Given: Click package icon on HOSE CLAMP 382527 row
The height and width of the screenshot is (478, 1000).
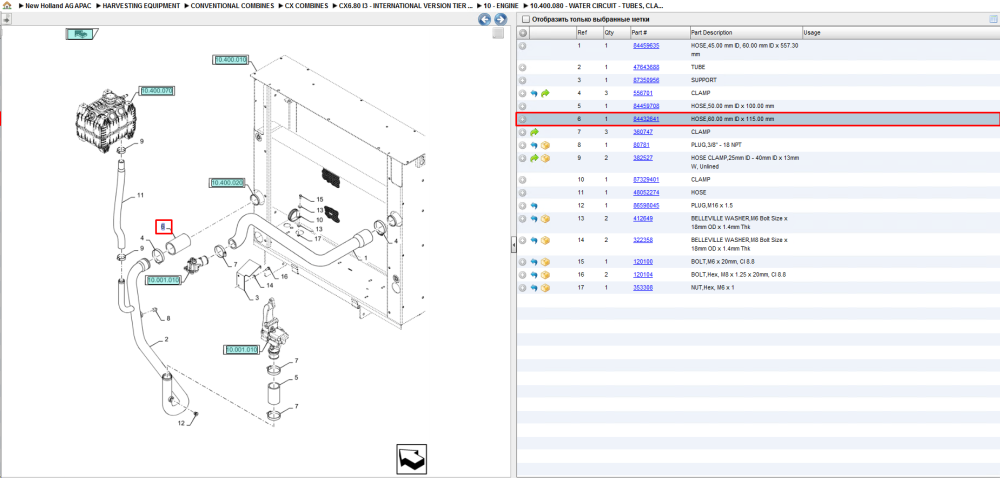Looking at the screenshot, I should point(545,158).
